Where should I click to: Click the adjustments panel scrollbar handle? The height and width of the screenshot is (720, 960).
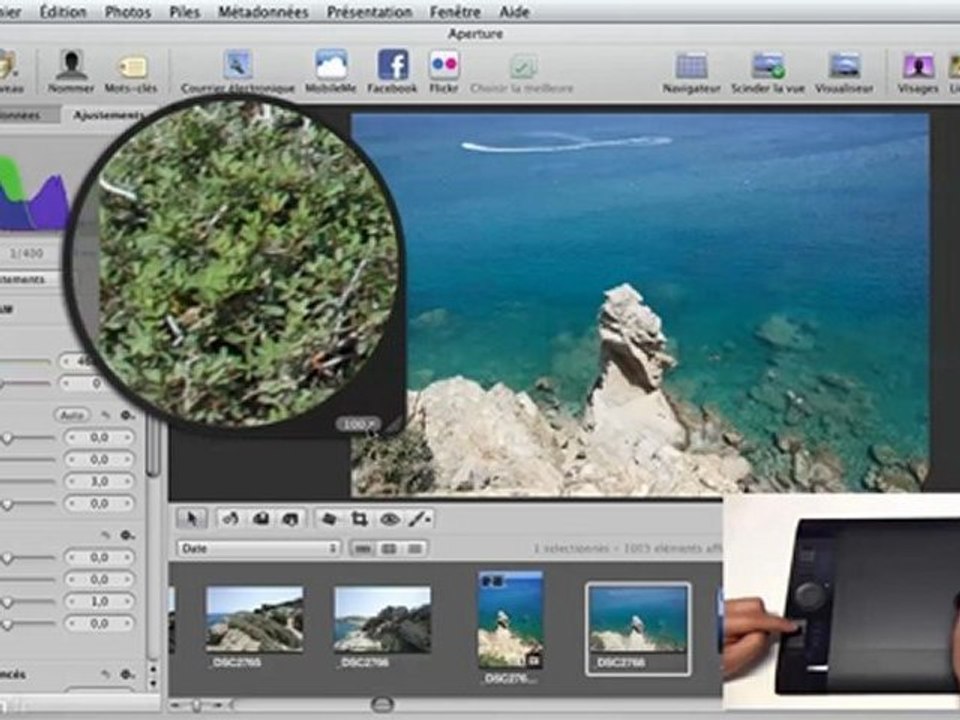[153, 446]
